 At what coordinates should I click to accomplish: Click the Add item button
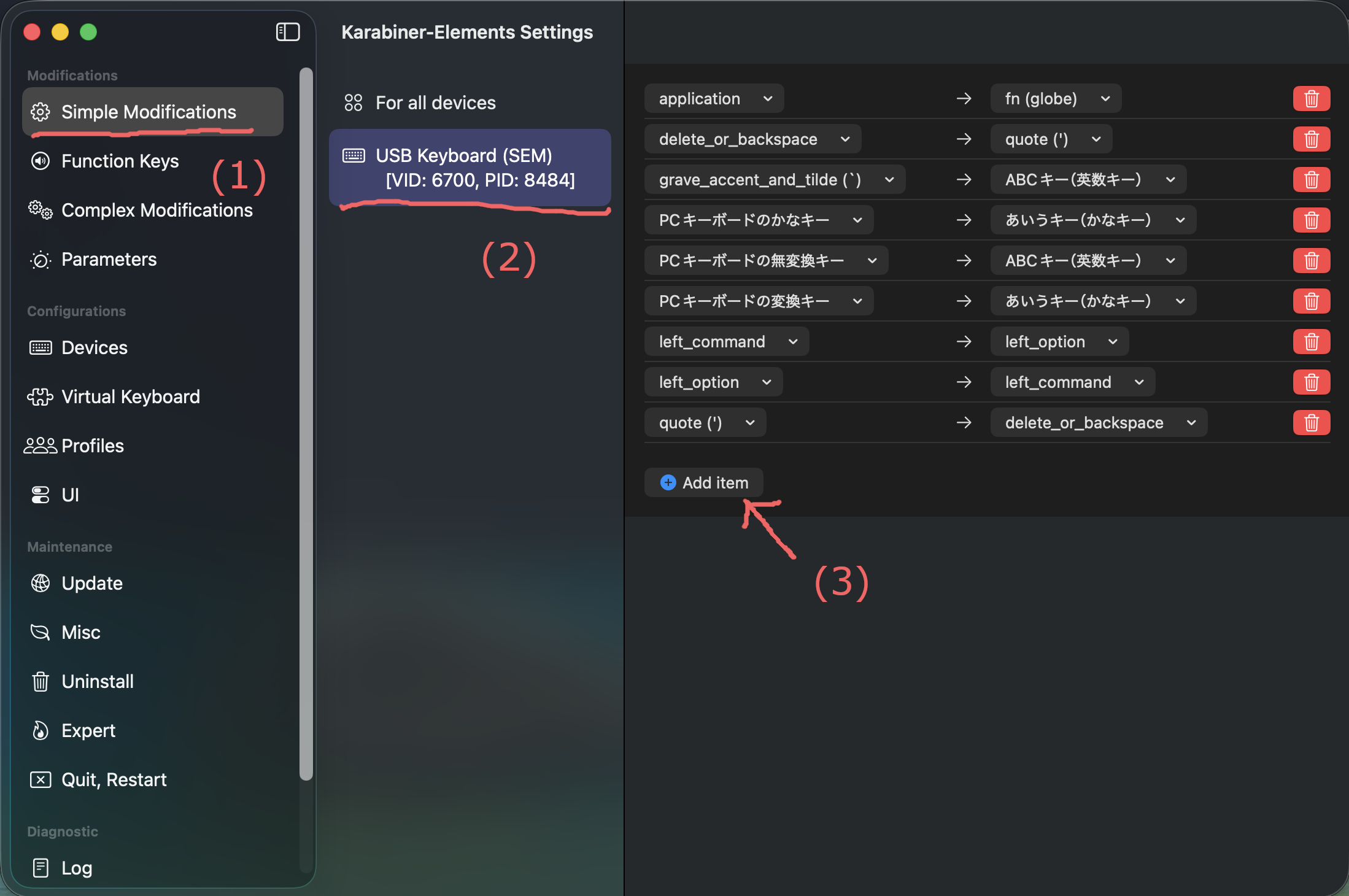(x=704, y=483)
